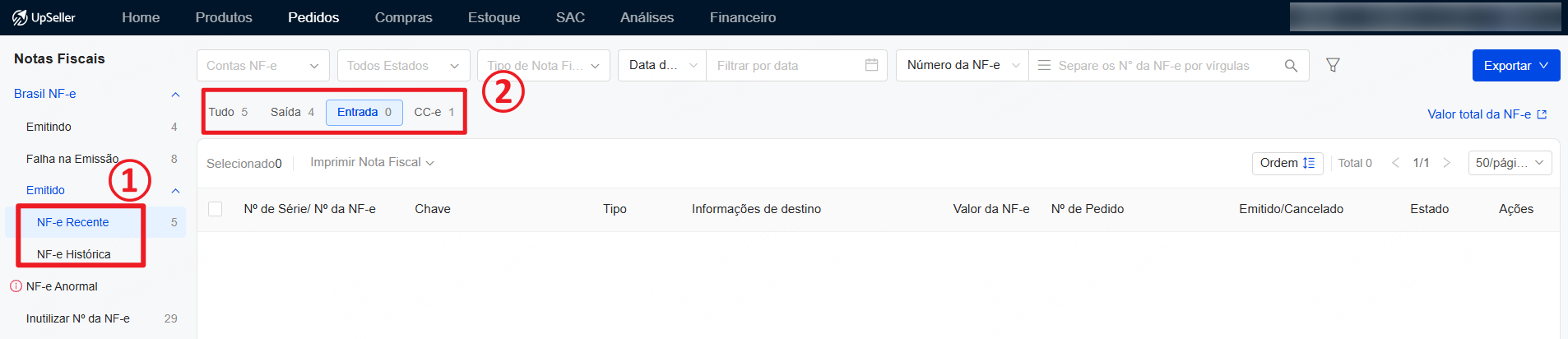Open the 50/página page size dropdown
Screen dimensions: 1568x339
1510,163
